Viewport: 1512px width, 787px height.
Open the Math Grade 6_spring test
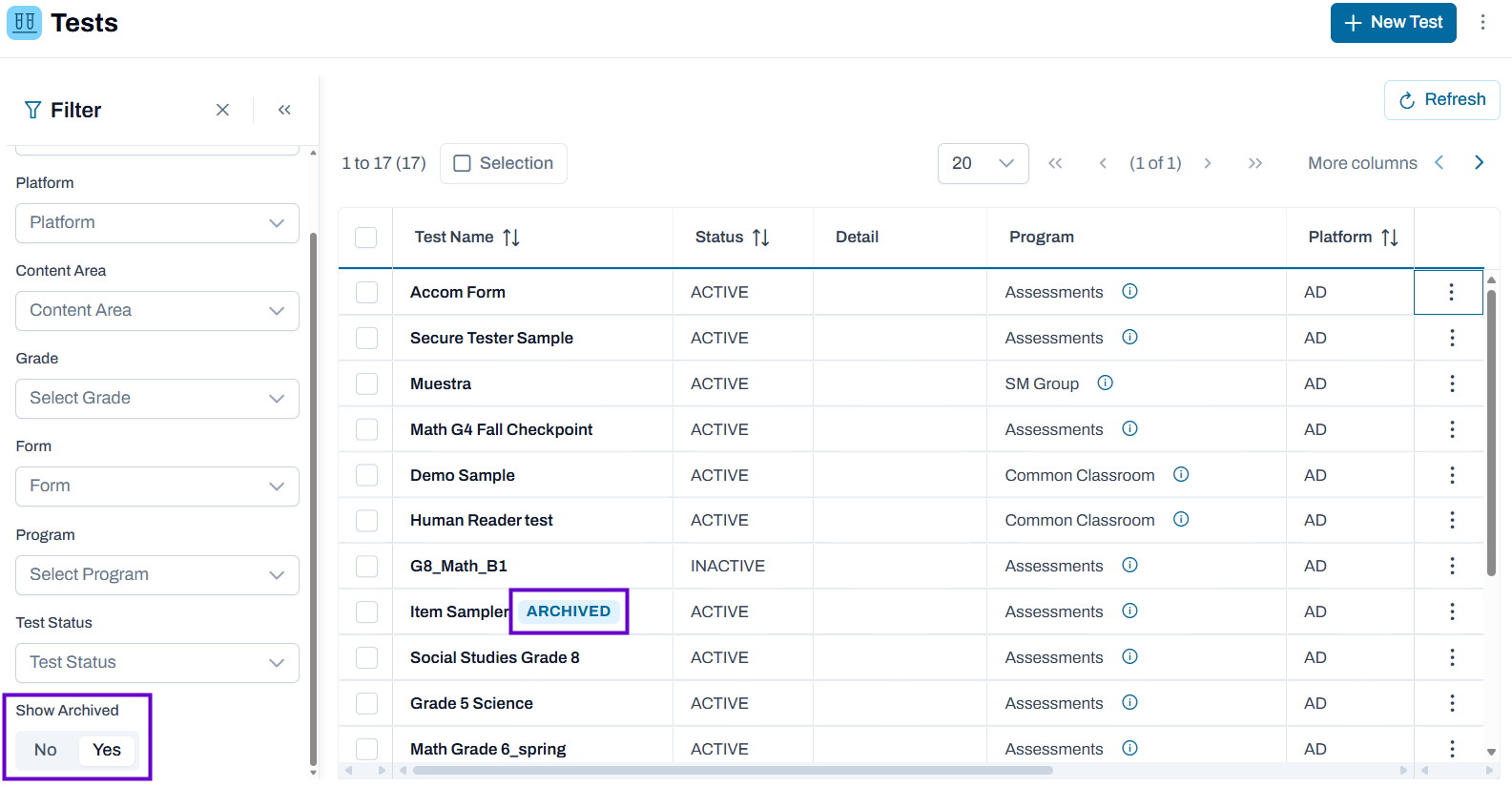[487, 749]
